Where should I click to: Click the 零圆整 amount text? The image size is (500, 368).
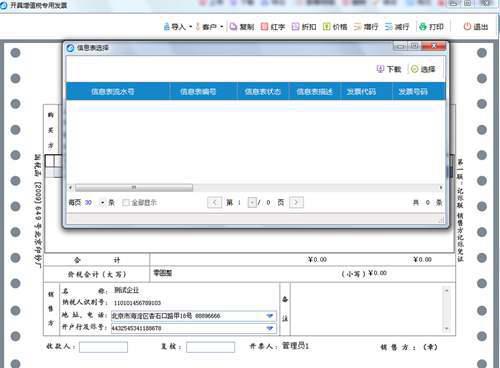[x=162, y=273]
